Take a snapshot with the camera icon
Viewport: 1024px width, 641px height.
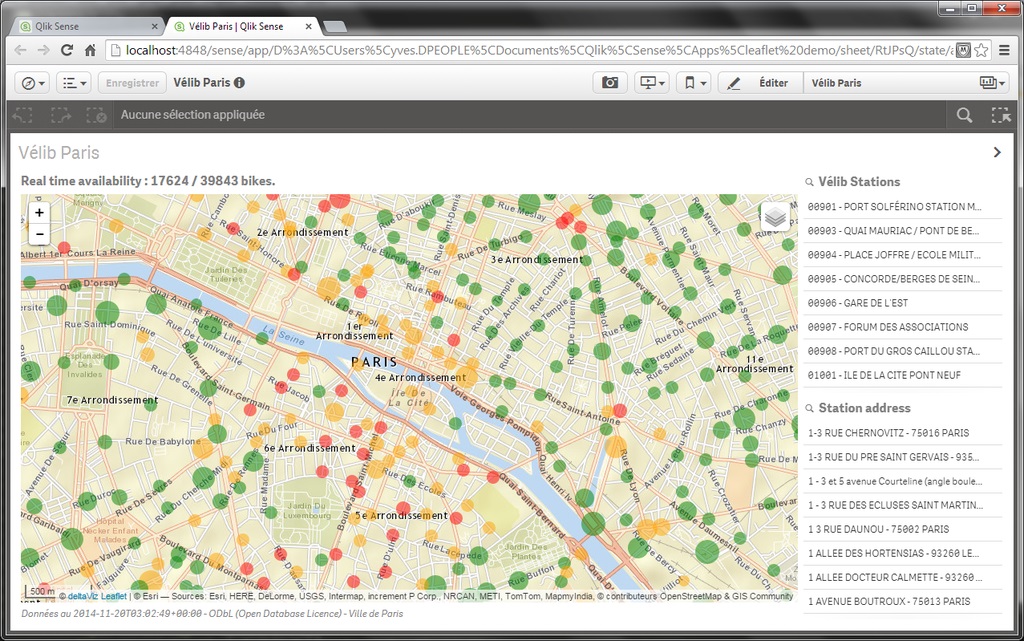point(610,83)
